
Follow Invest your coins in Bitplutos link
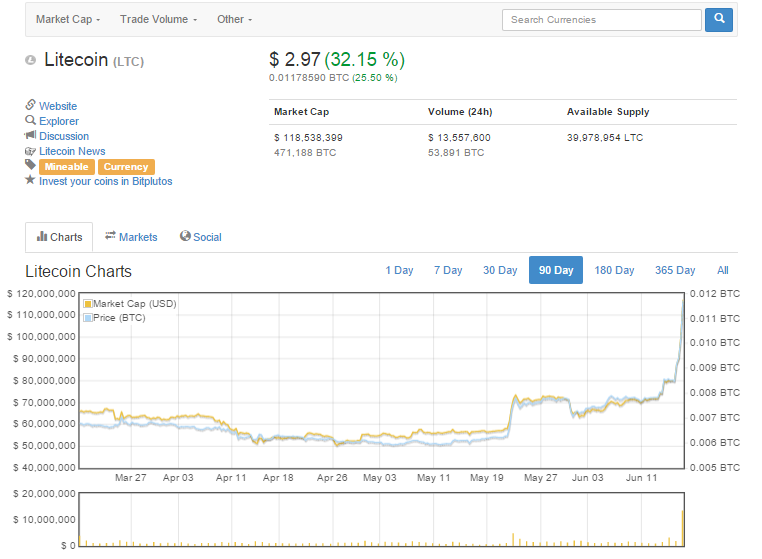pyautogui.click(x=105, y=181)
